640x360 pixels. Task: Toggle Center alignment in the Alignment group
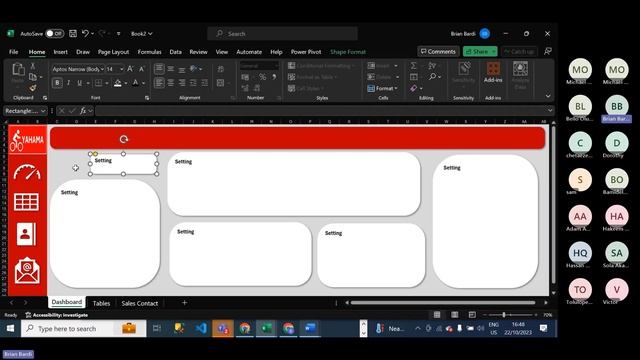pos(171,83)
